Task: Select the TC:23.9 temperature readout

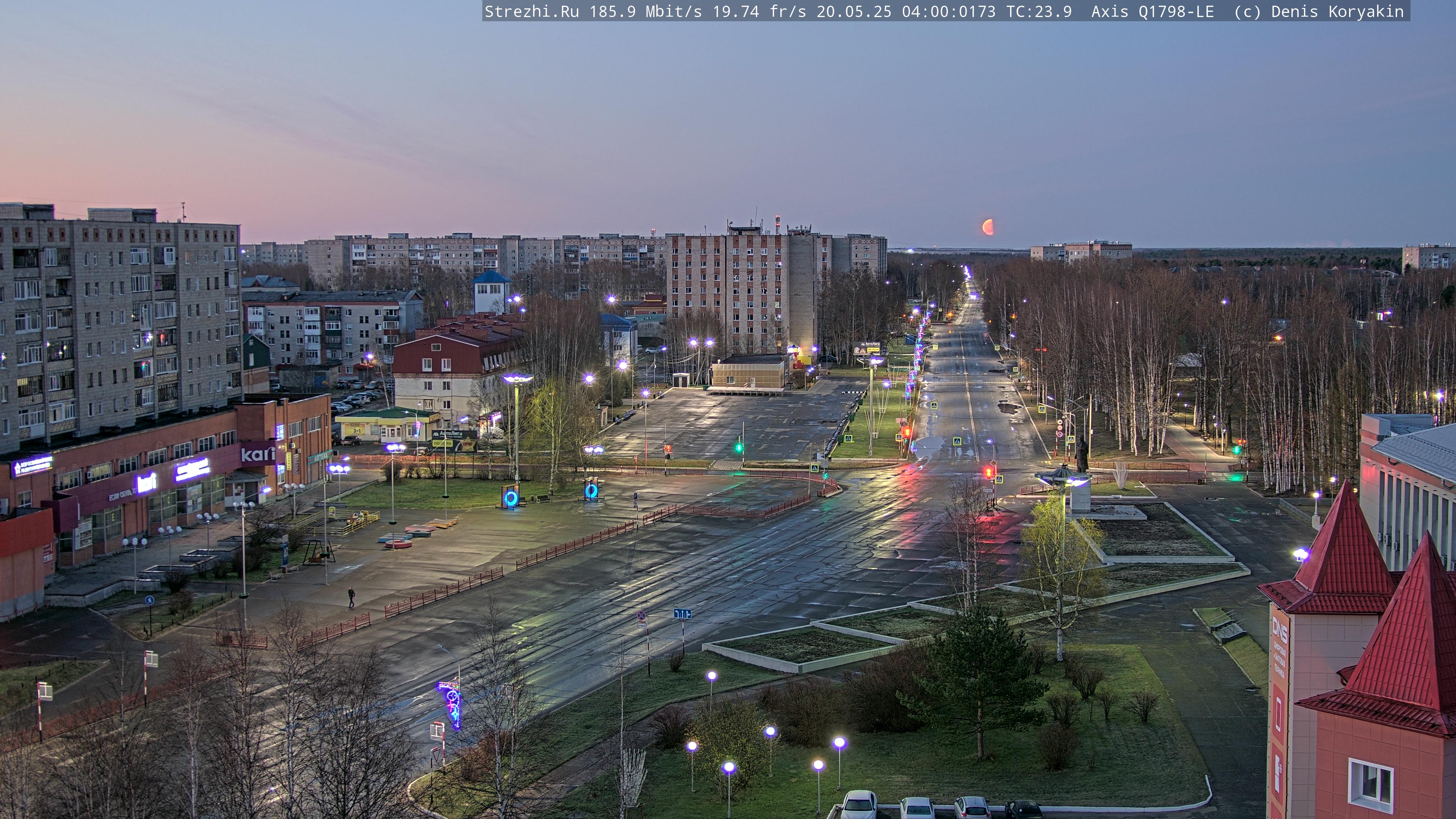Action: (x=1039, y=11)
